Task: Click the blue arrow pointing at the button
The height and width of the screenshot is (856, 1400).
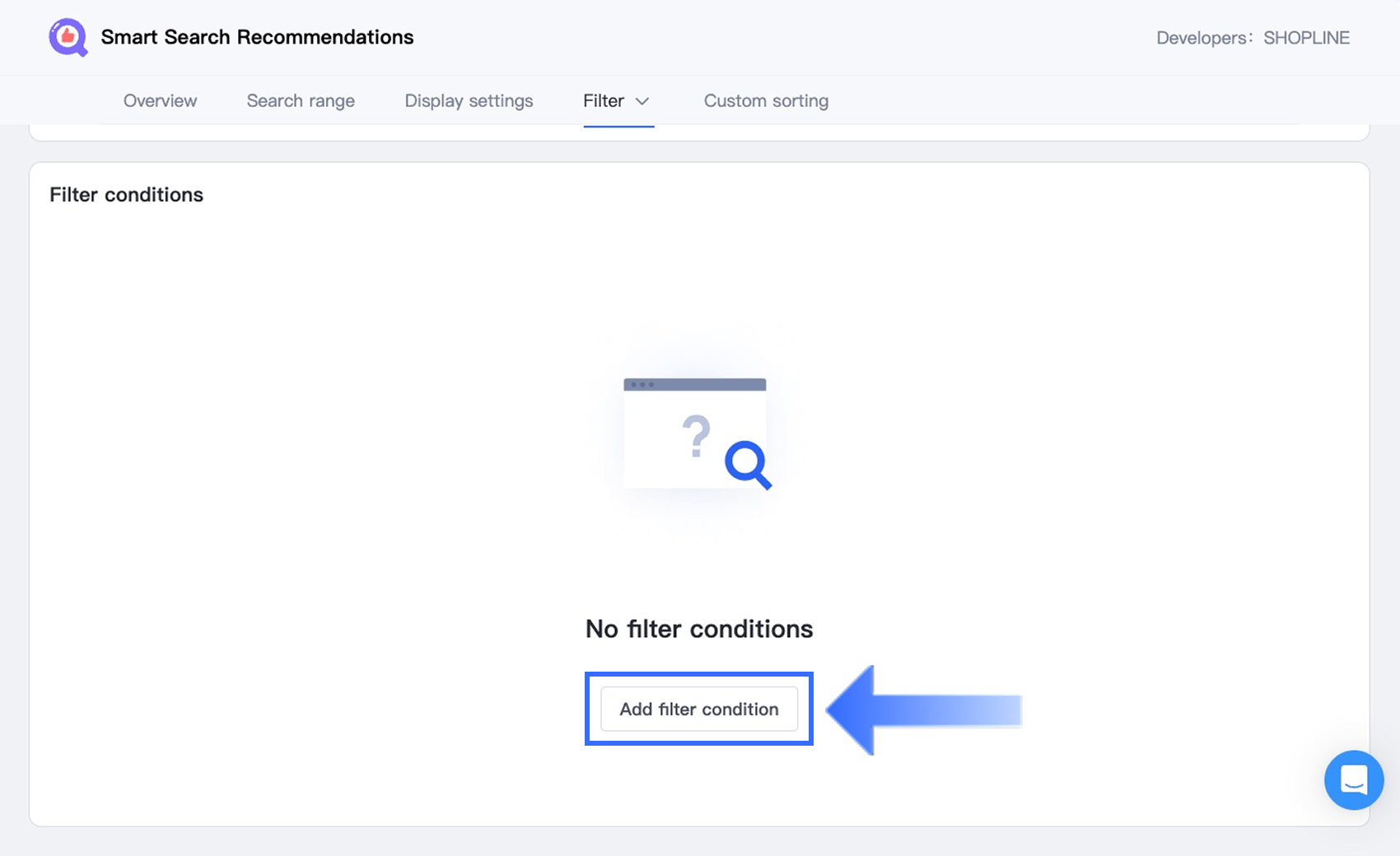Action: pyautogui.click(x=922, y=710)
